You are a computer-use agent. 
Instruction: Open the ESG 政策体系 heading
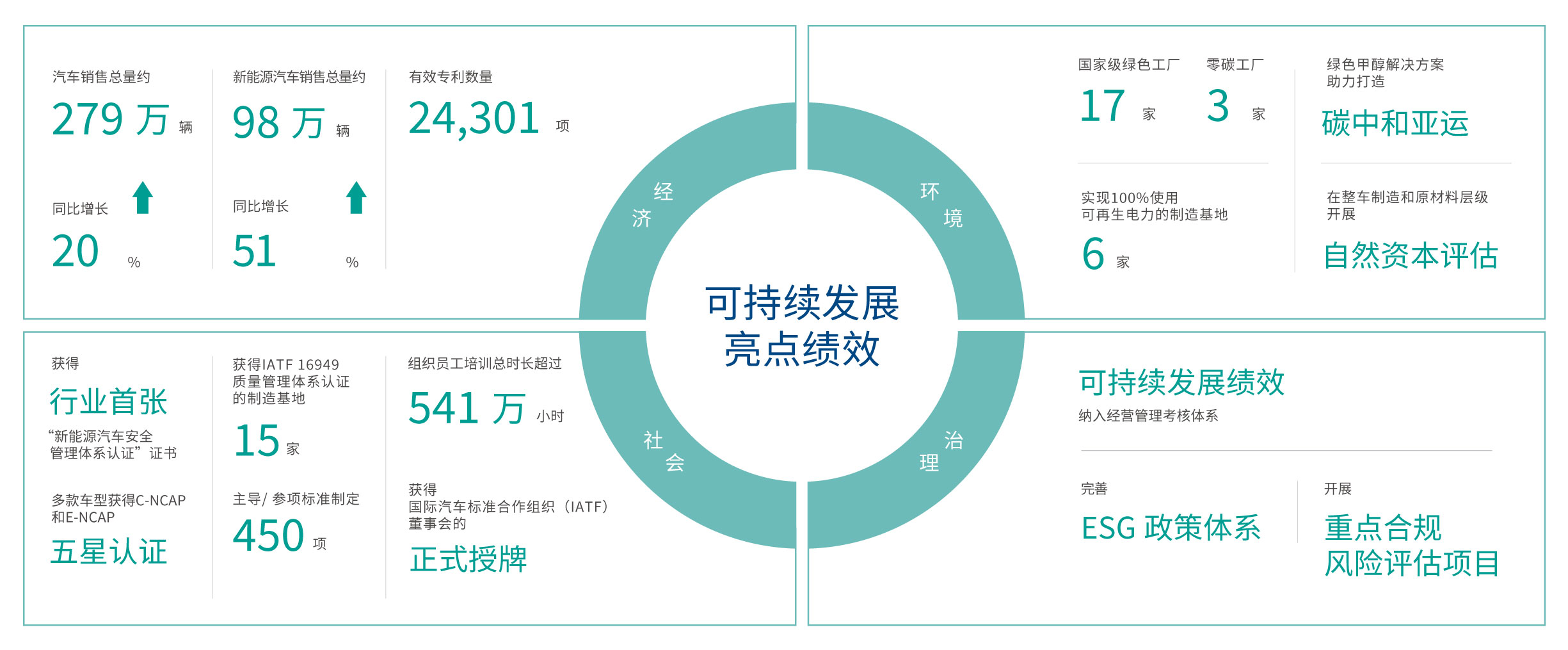coord(1171,528)
